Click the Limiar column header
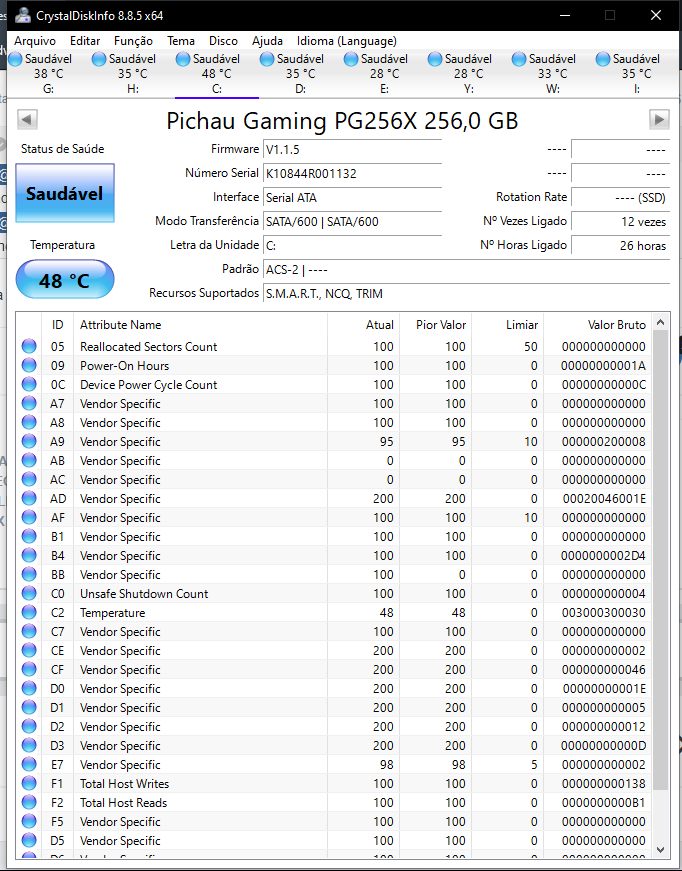Viewport: 682px width, 871px height. (508, 324)
